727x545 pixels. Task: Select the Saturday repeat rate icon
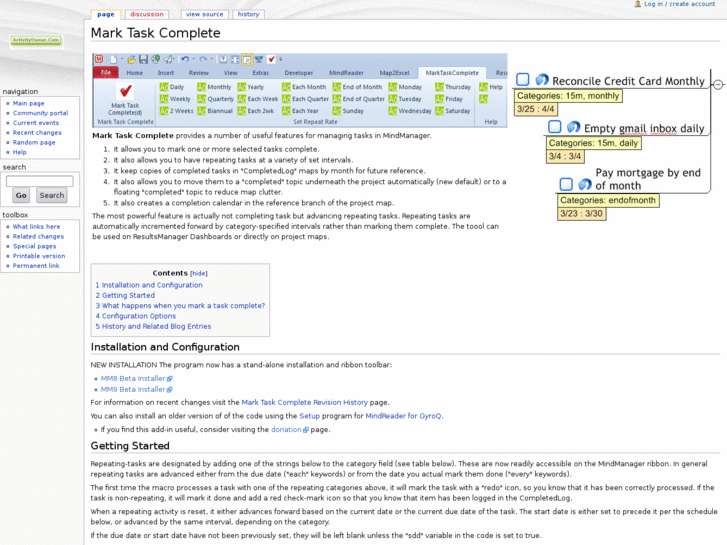[440, 111]
